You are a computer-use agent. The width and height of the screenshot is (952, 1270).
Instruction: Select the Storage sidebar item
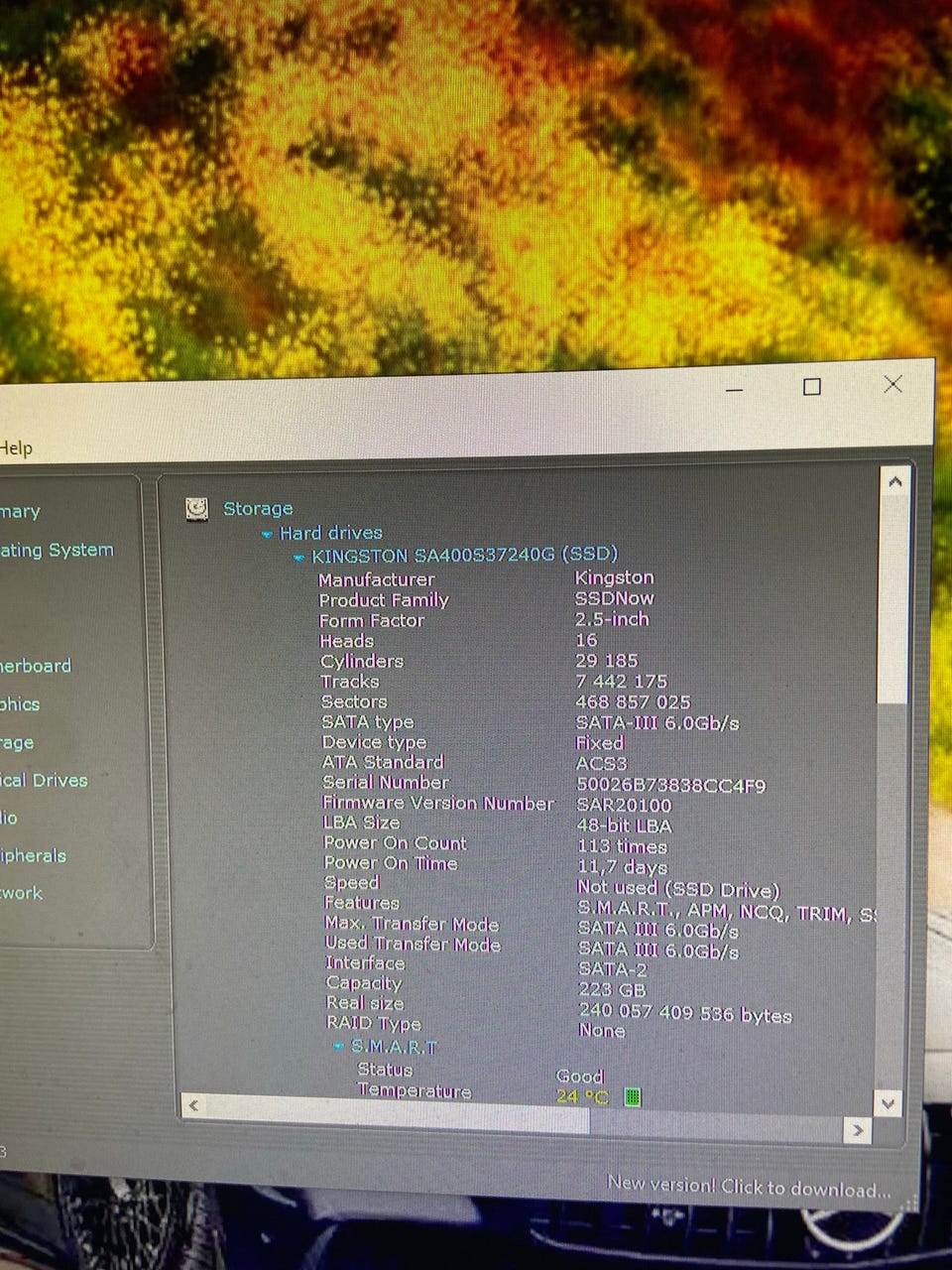click(17, 742)
